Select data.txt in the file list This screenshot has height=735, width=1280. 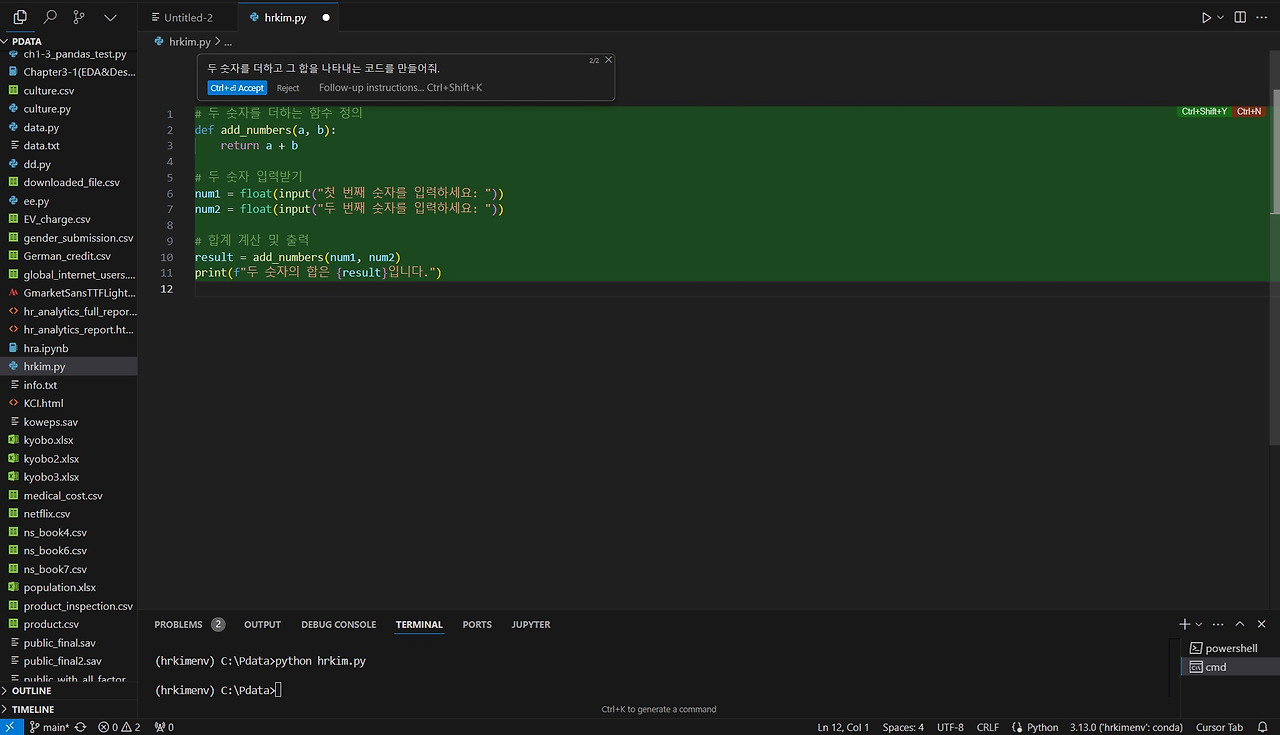pos(69,145)
